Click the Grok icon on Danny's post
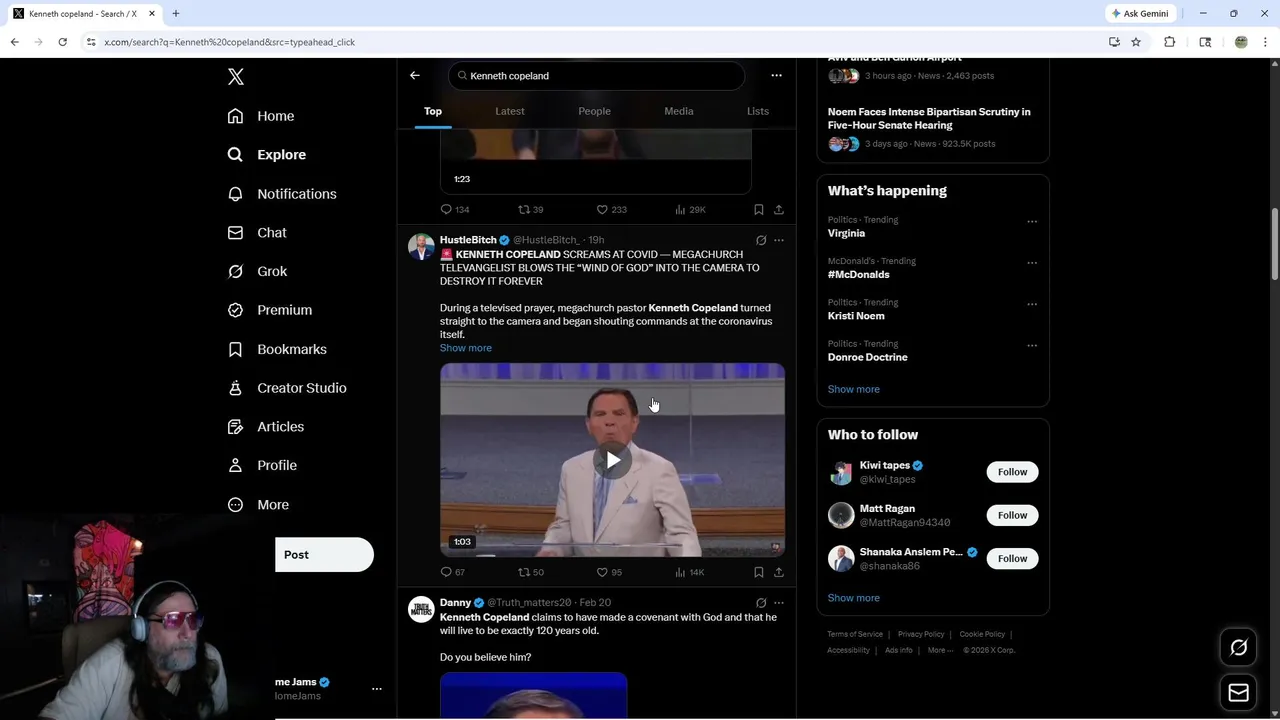 coord(761,603)
